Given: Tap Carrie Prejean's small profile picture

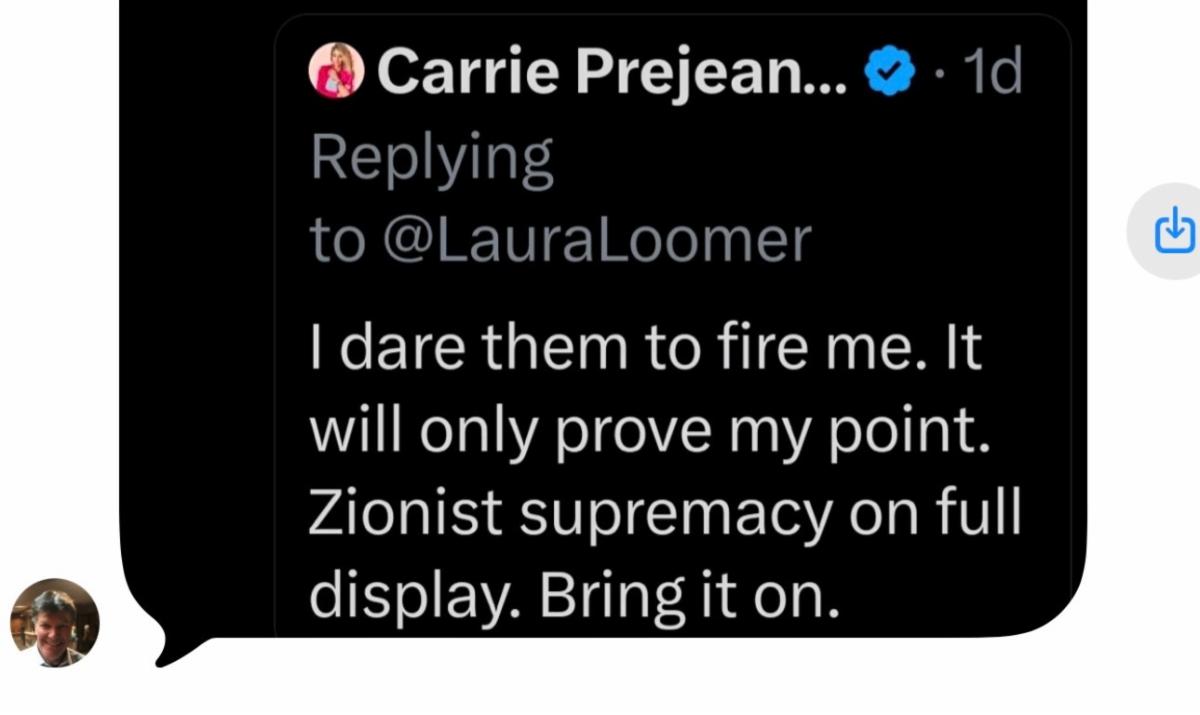Looking at the screenshot, I should 336,73.
